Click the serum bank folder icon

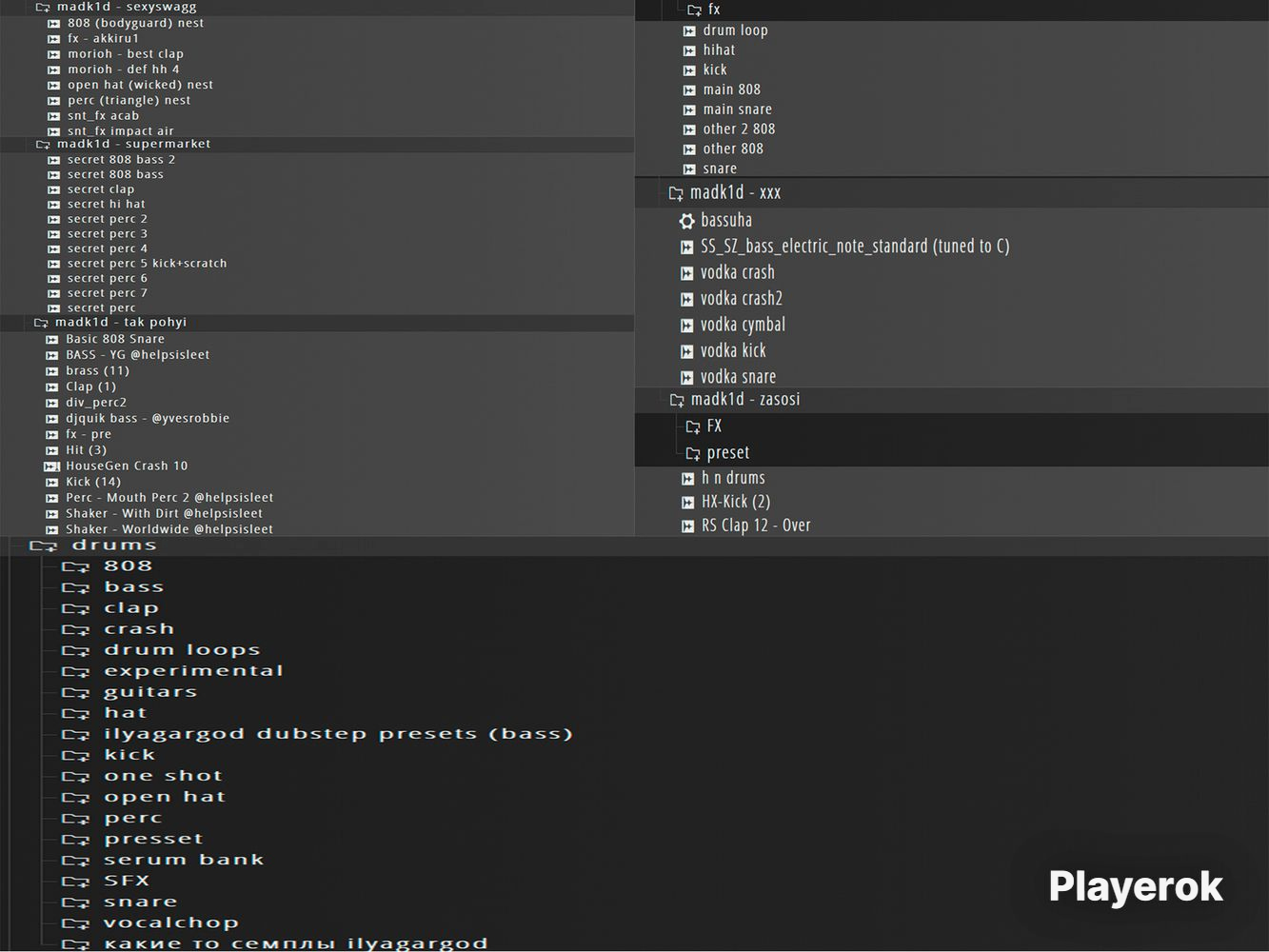75,861
